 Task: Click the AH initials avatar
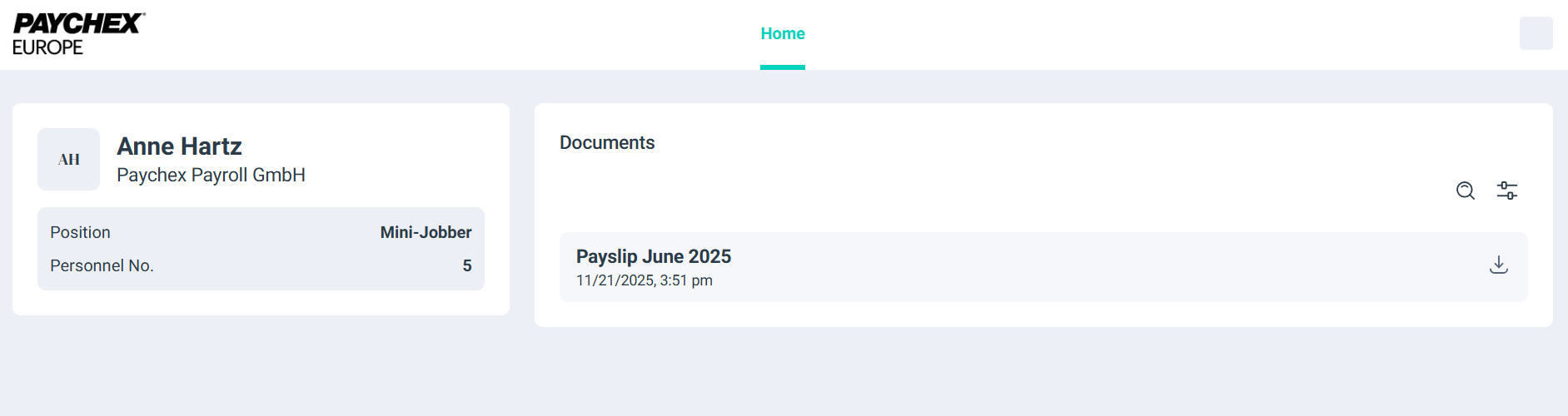tap(68, 160)
